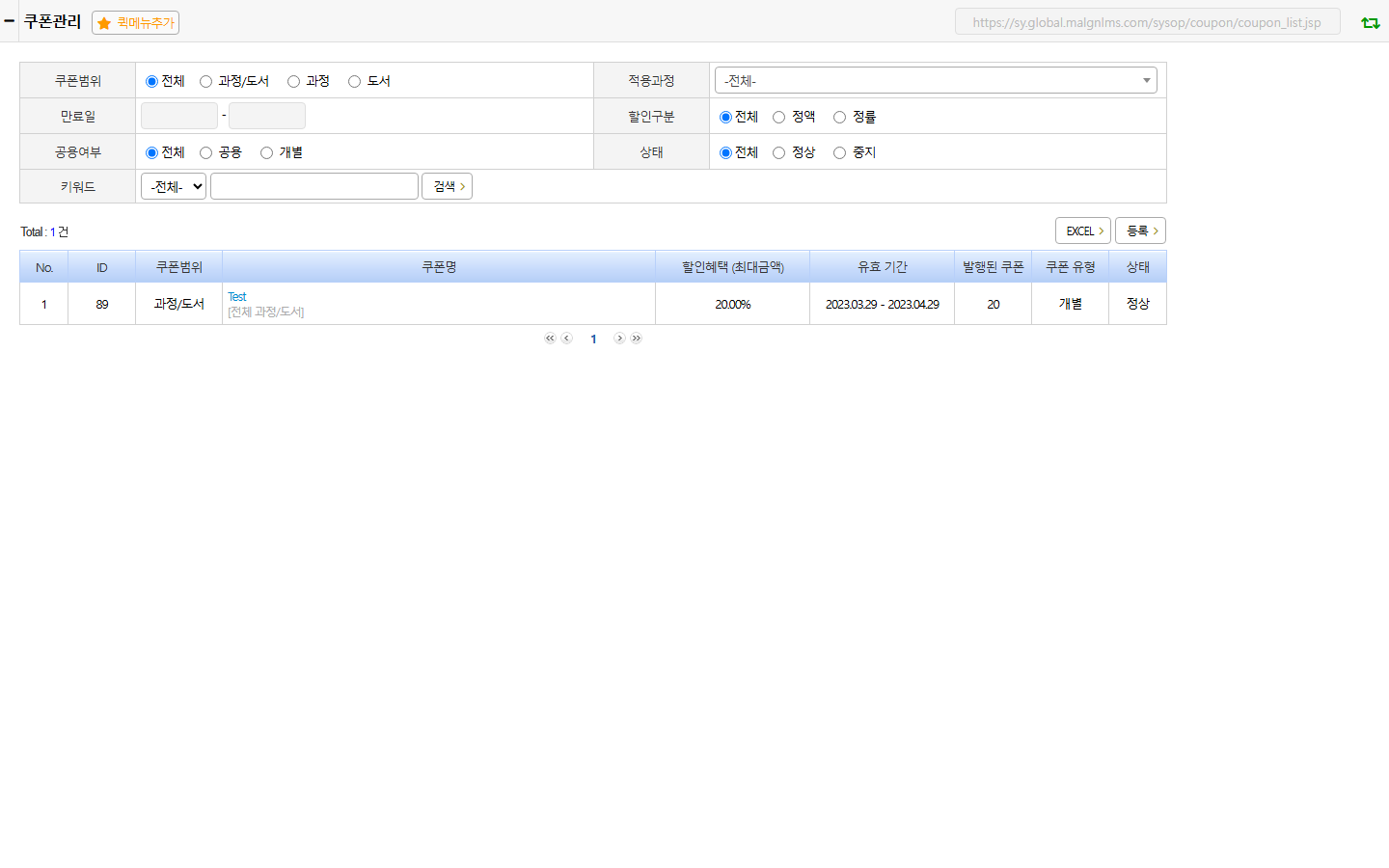Viewport: 1389px width, 868px height.
Task: Select 전체 radio in 상태 row
Action: coord(725,152)
